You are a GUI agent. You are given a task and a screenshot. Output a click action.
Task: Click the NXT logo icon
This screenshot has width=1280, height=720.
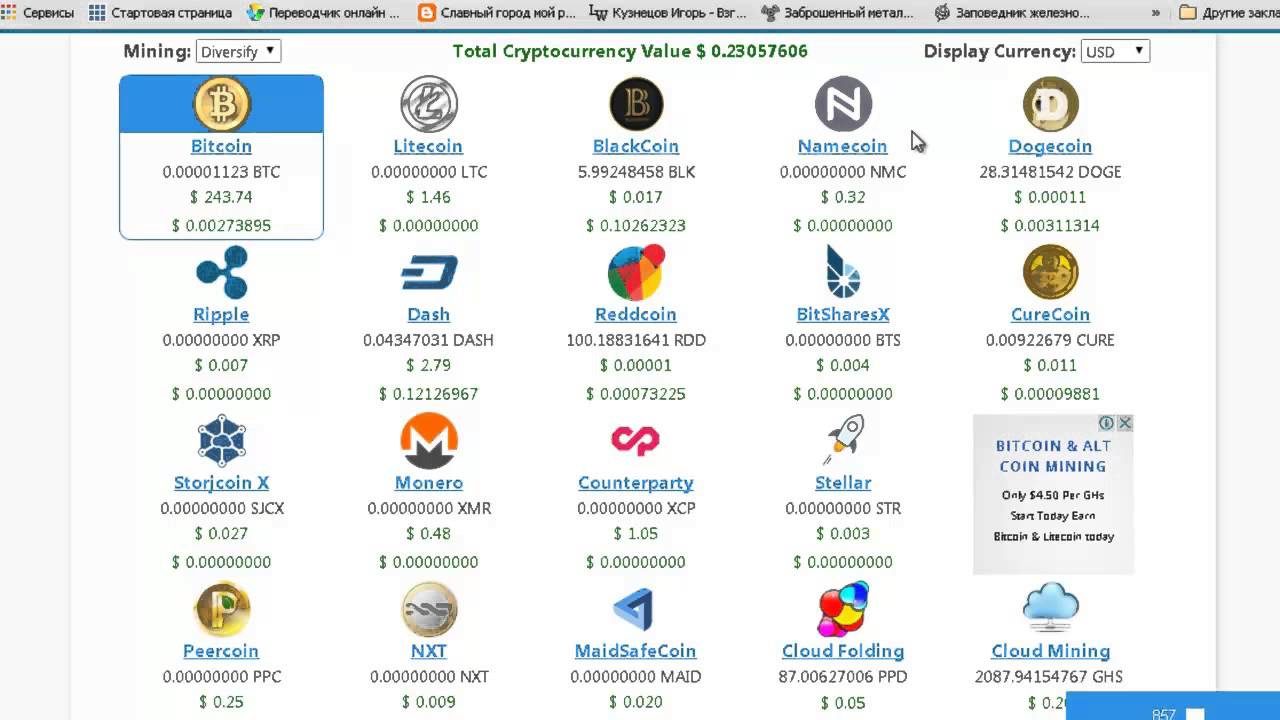[428, 608]
